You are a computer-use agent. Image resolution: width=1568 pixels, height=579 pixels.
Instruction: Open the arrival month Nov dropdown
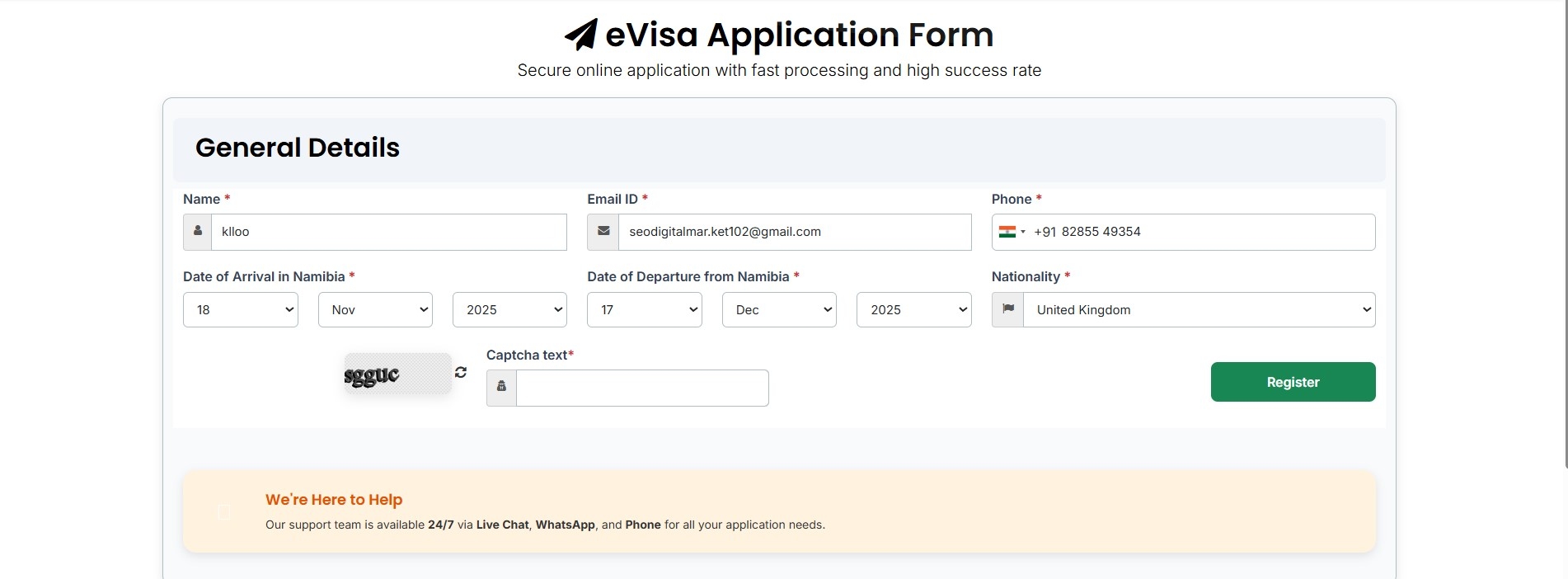tap(375, 309)
